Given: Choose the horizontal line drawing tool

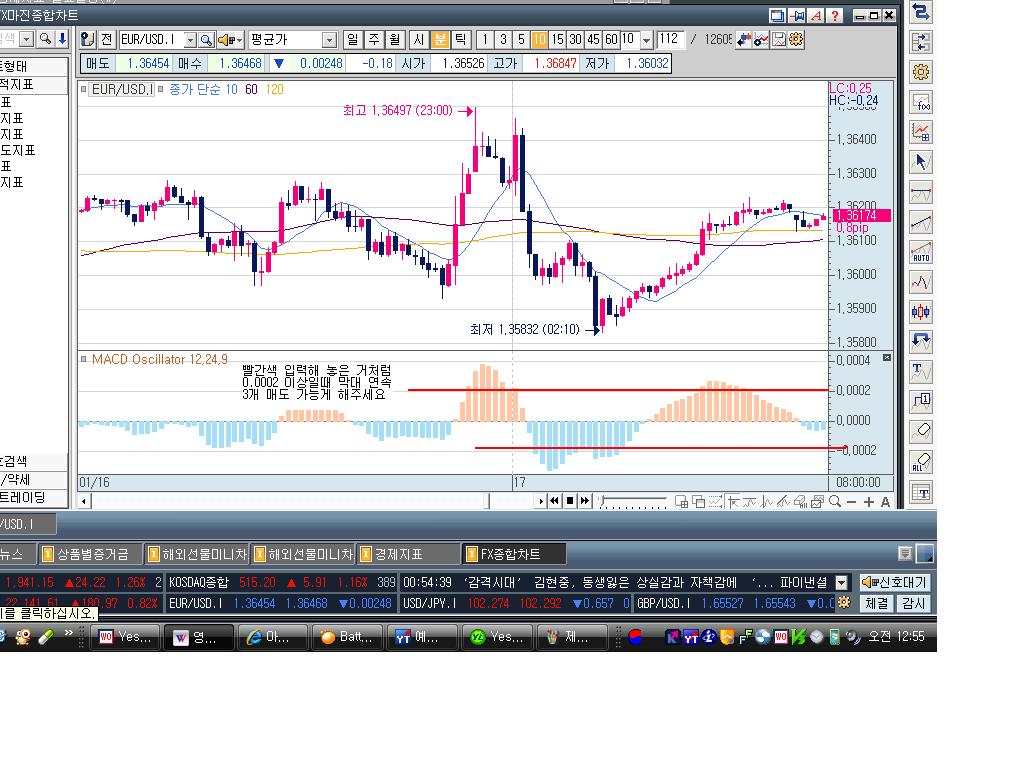Looking at the screenshot, I should [921, 193].
